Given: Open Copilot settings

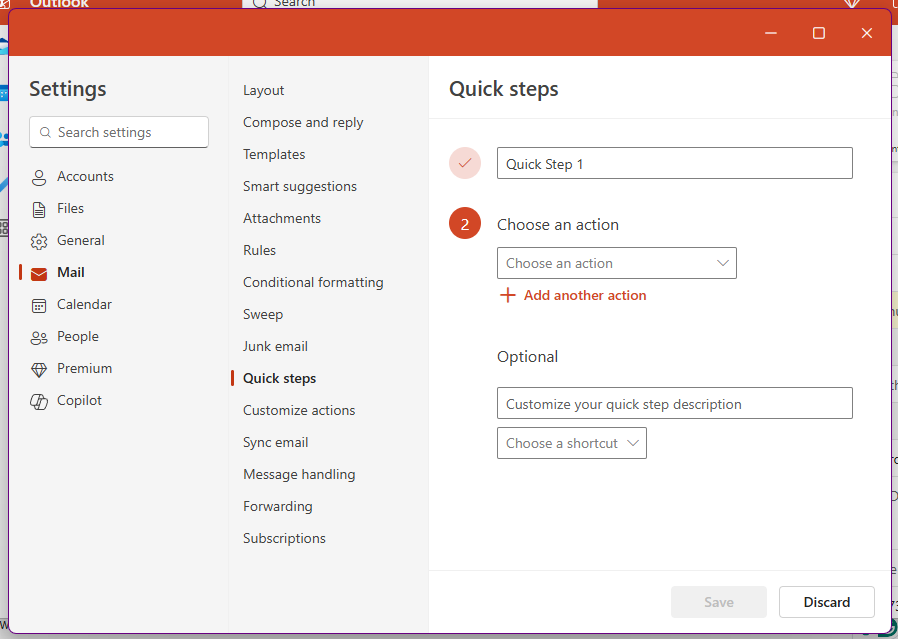Looking at the screenshot, I should click(x=79, y=401).
